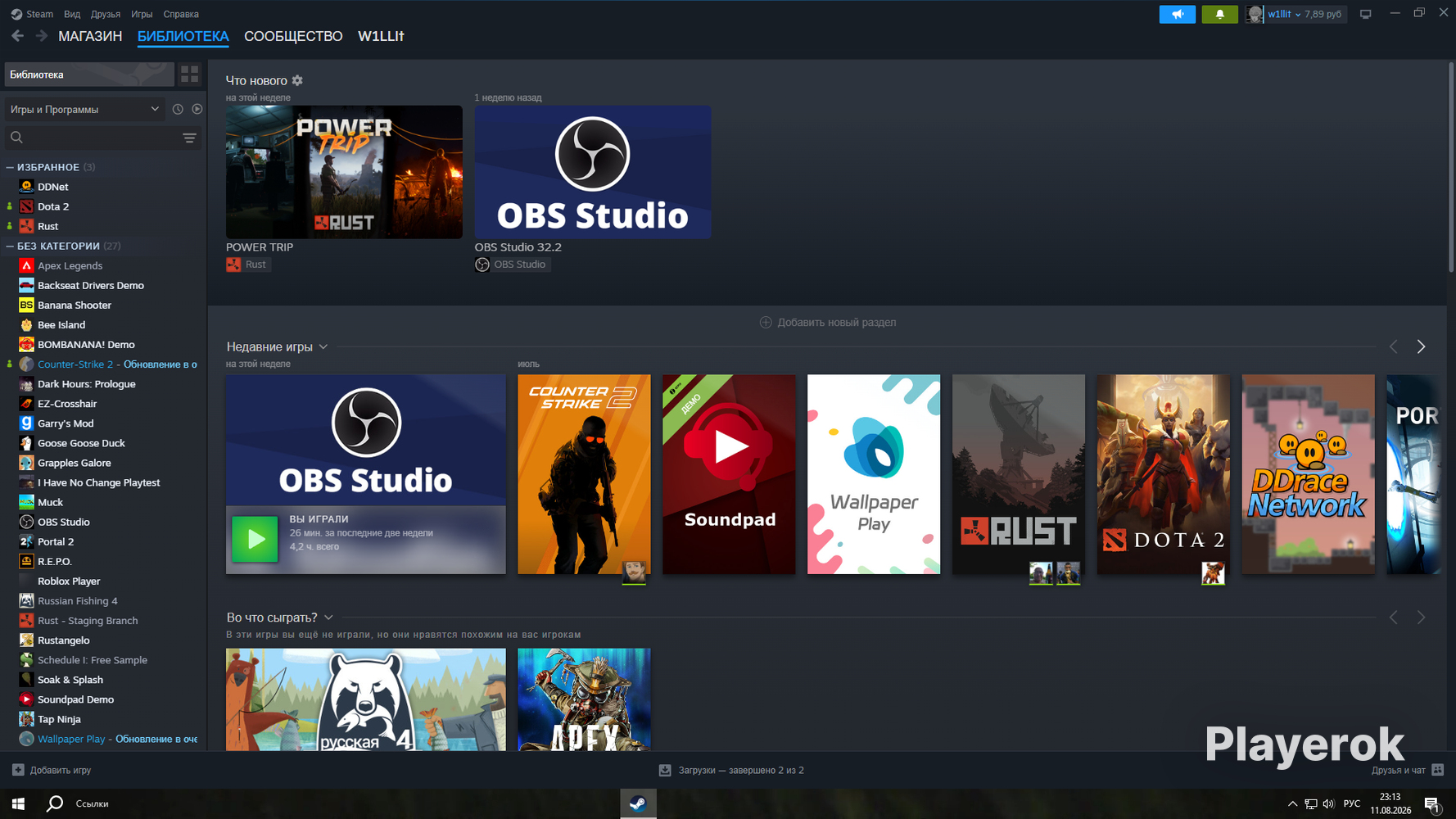Click the Библиотека home button
The image size is (1456, 819).
(x=89, y=75)
